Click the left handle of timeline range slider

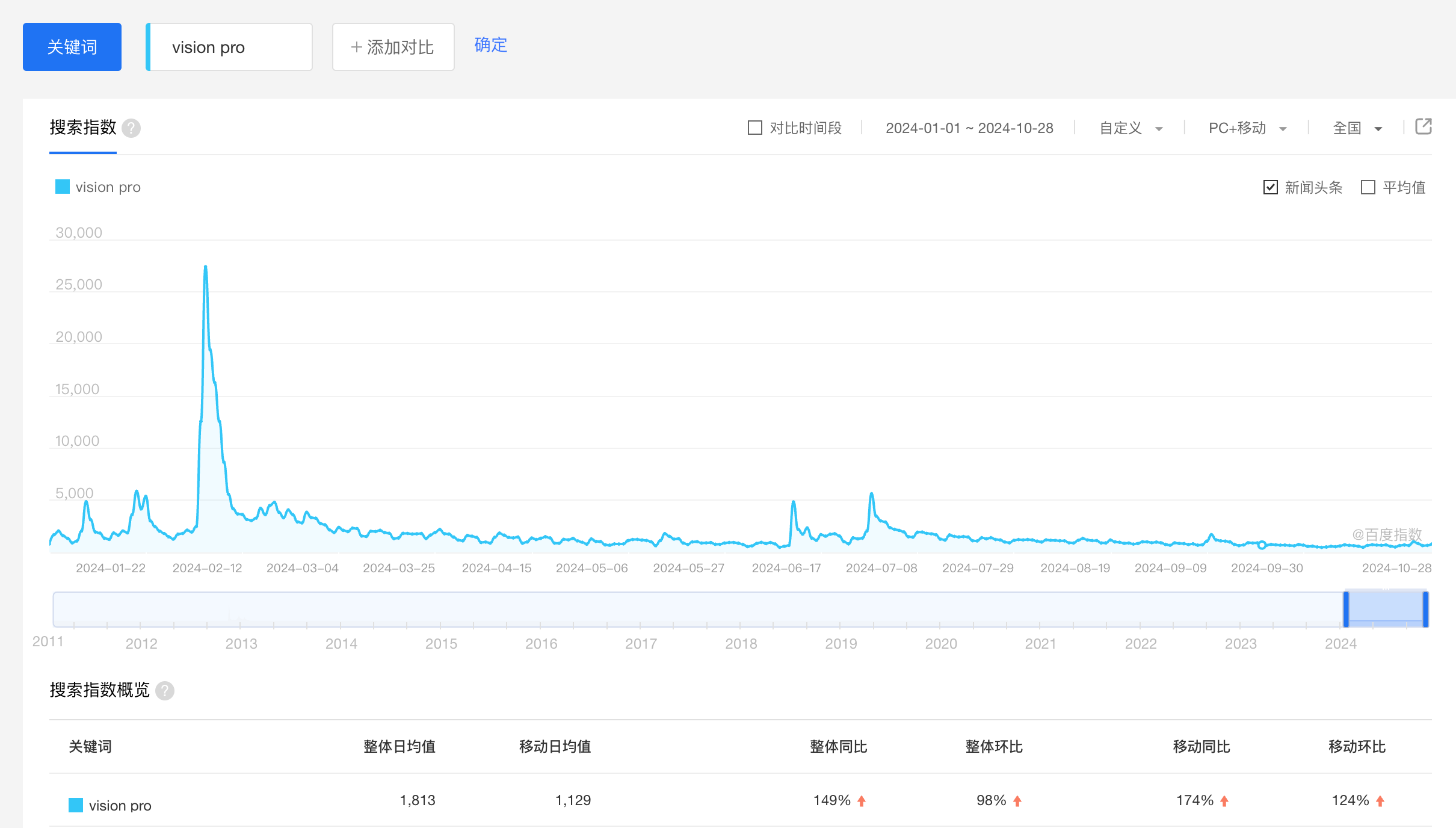[1346, 609]
